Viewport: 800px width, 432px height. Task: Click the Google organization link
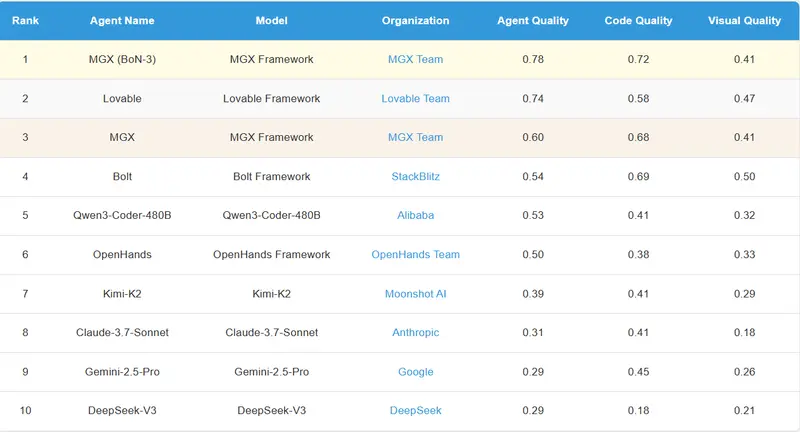pos(415,372)
